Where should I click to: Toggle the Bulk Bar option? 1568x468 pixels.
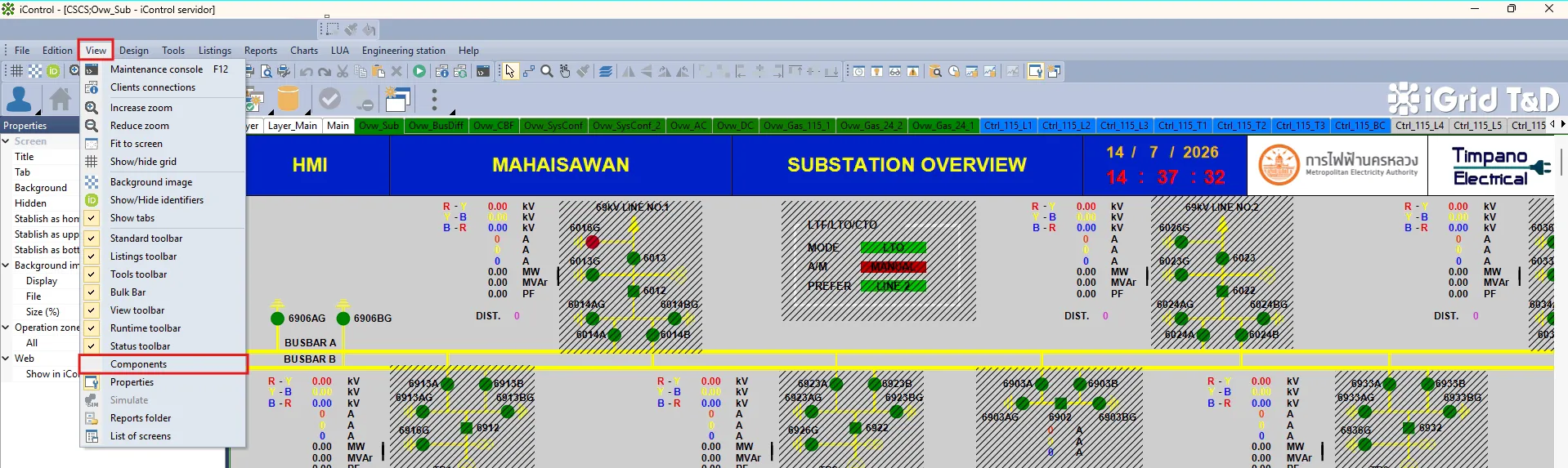[x=163, y=292]
